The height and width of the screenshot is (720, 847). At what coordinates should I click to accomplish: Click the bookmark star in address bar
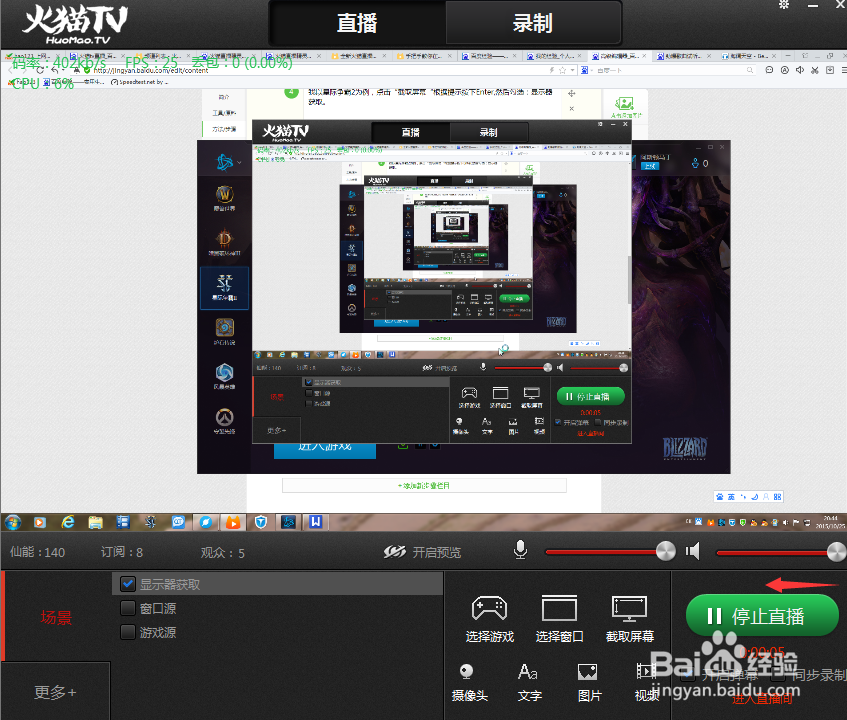(562, 70)
